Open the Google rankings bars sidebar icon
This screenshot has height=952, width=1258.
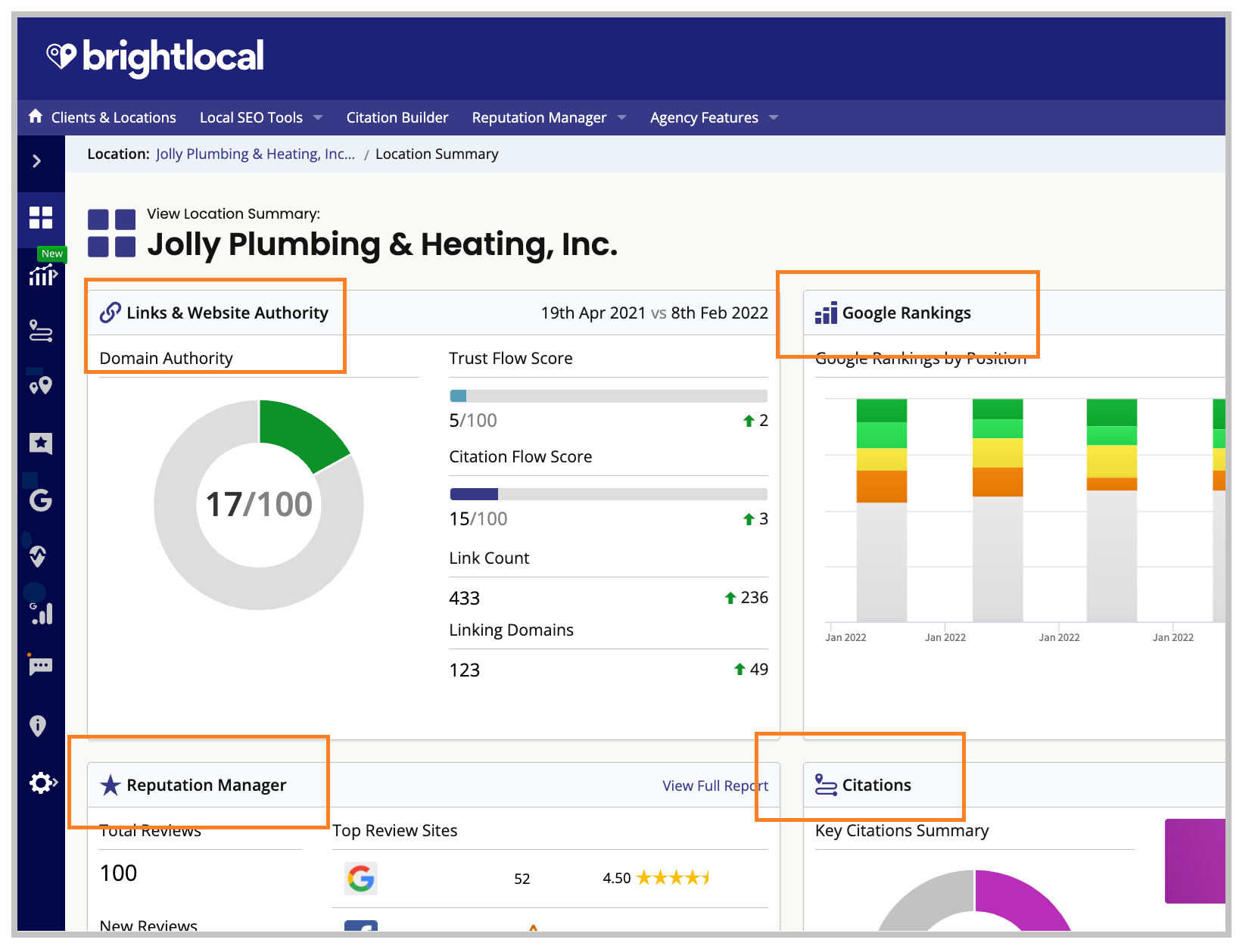[42, 613]
